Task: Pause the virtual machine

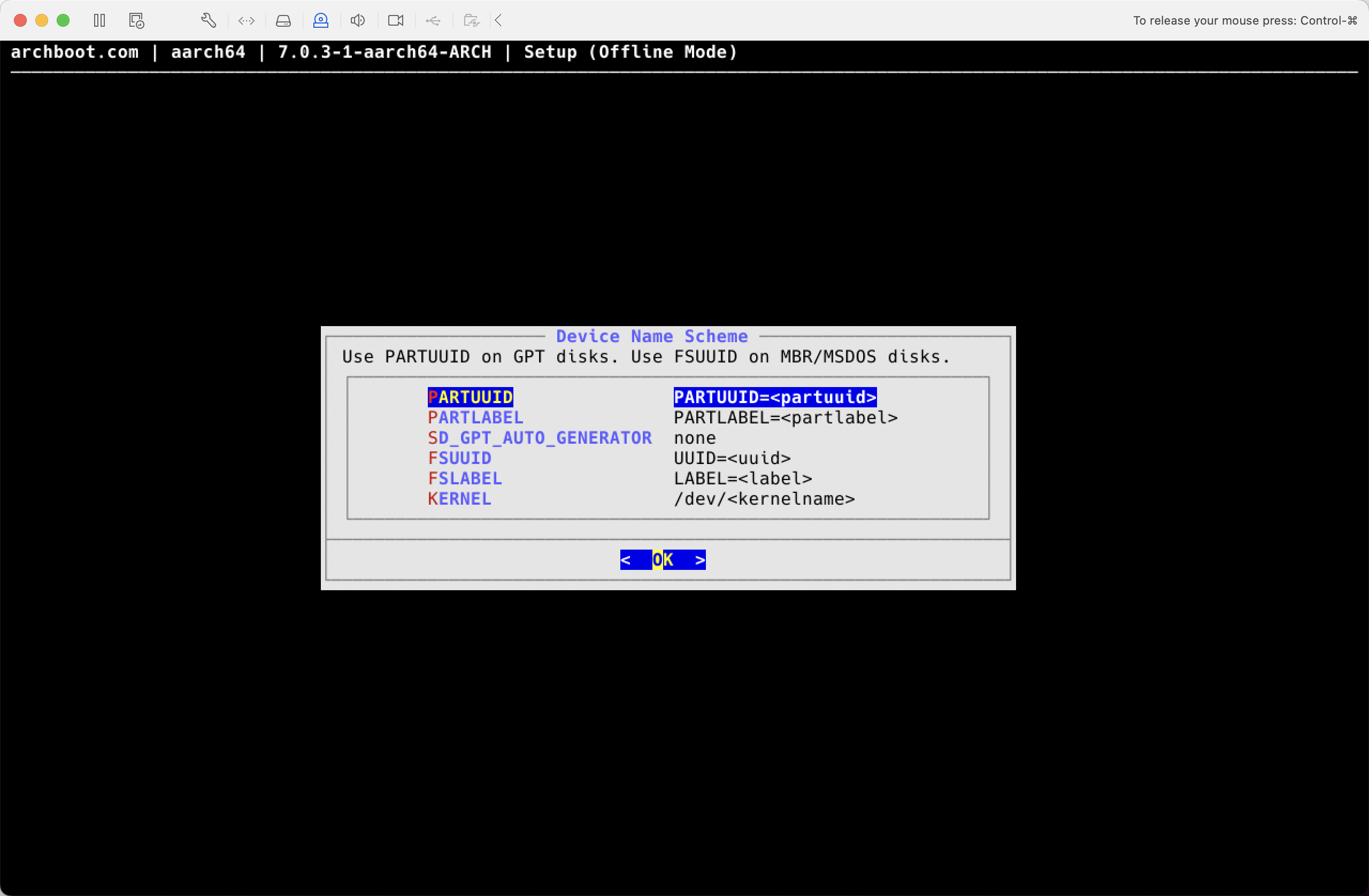Action: pyautogui.click(x=99, y=21)
